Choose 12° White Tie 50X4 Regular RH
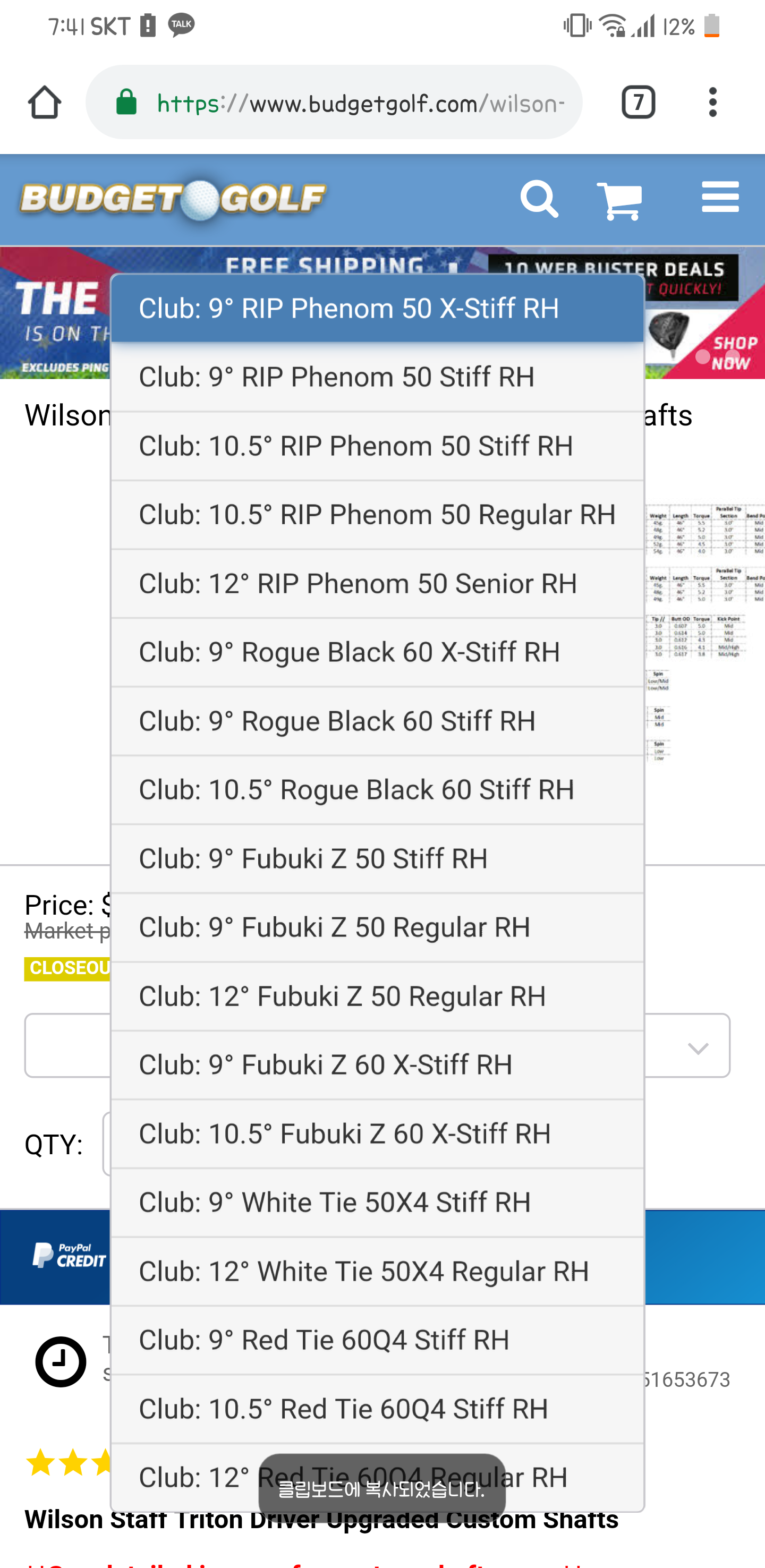Viewport: 765px width, 1568px height. point(377,1272)
